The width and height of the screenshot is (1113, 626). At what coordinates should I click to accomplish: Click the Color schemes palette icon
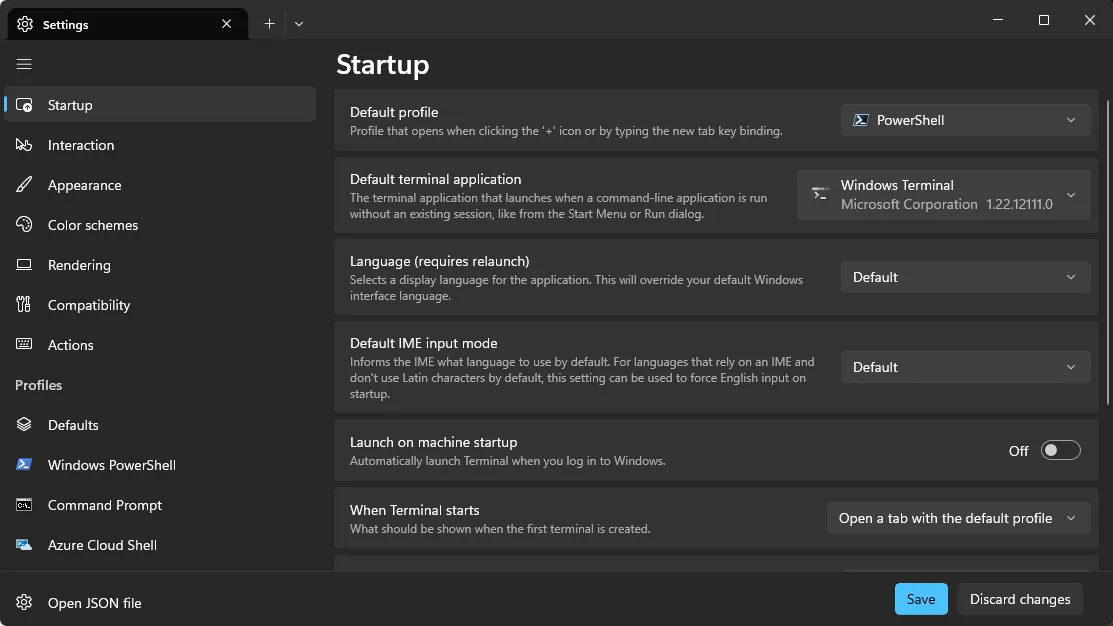tap(24, 225)
